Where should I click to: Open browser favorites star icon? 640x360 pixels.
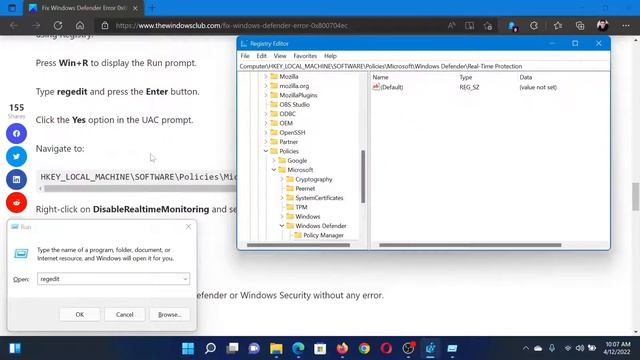(558, 25)
